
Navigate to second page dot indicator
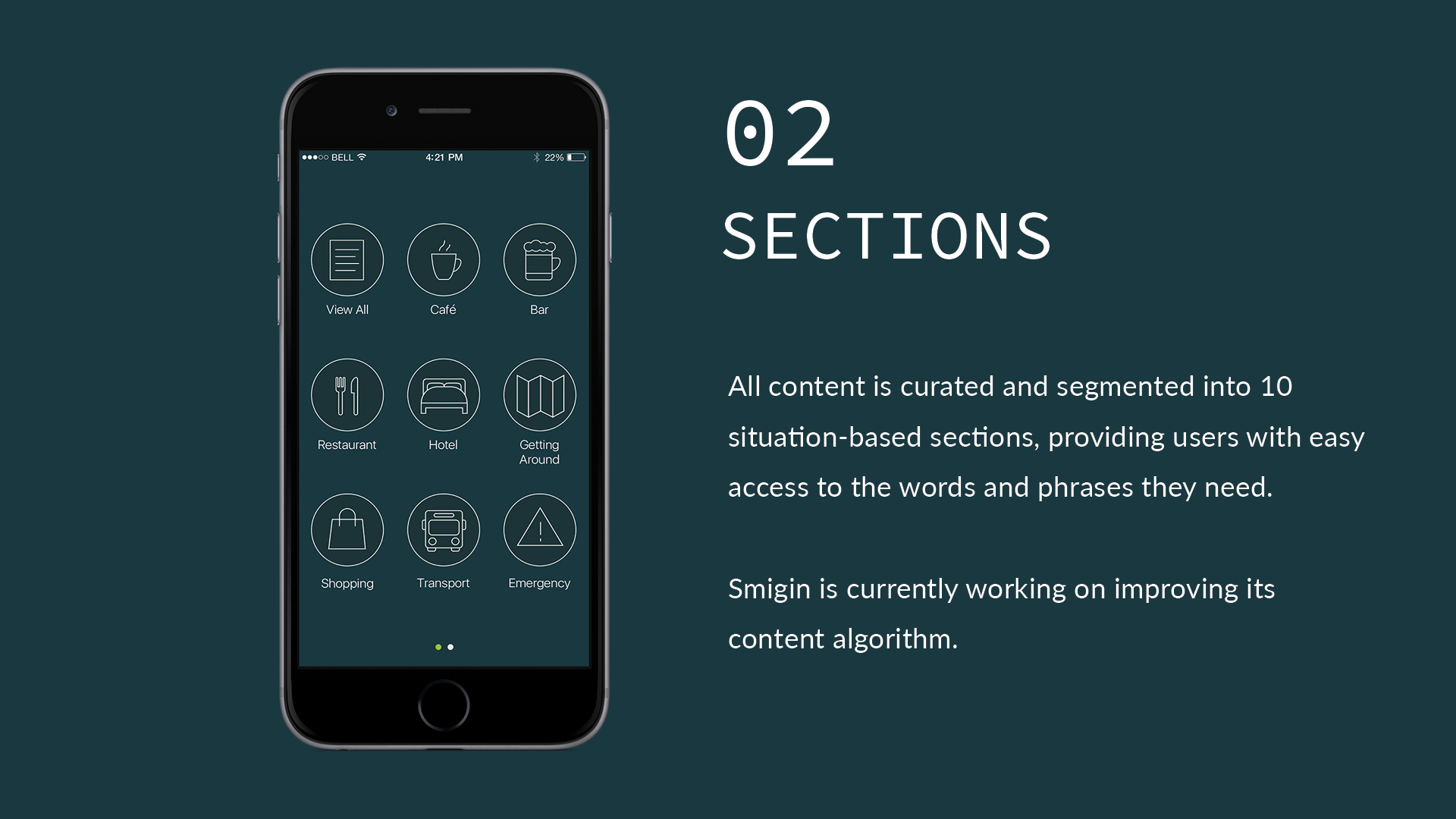tap(451, 644)
